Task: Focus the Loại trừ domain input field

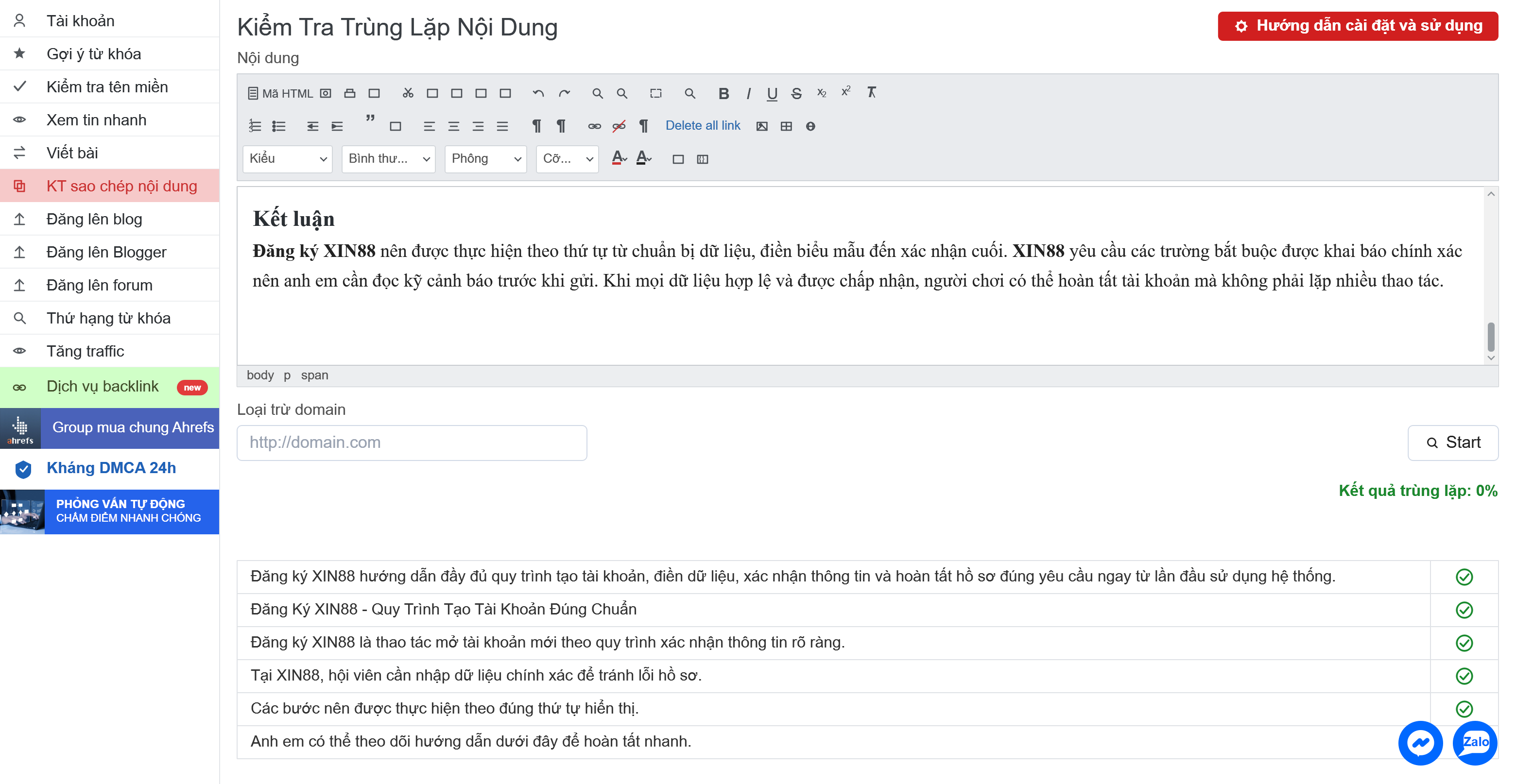Action: (x=412, y=443)
